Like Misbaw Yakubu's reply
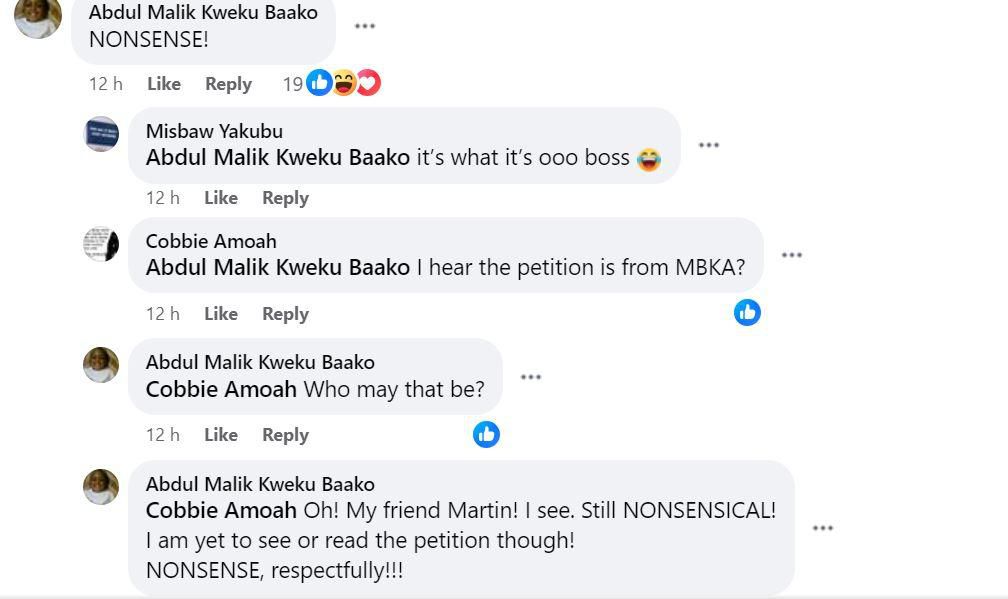The image size is (1008, 599). [221, 198]
